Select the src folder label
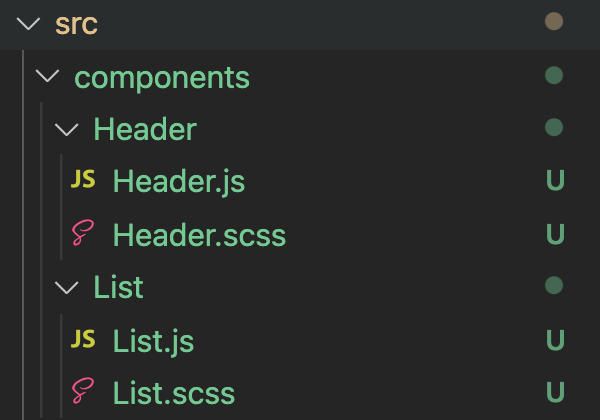This screenshot has height=420, width=600. [x=76, y=24]
